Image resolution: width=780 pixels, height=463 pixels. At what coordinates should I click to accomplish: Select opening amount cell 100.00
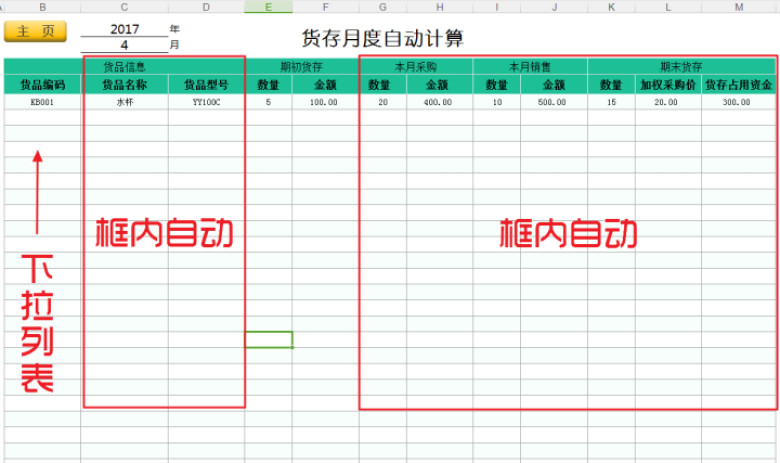tap(325, 102)
